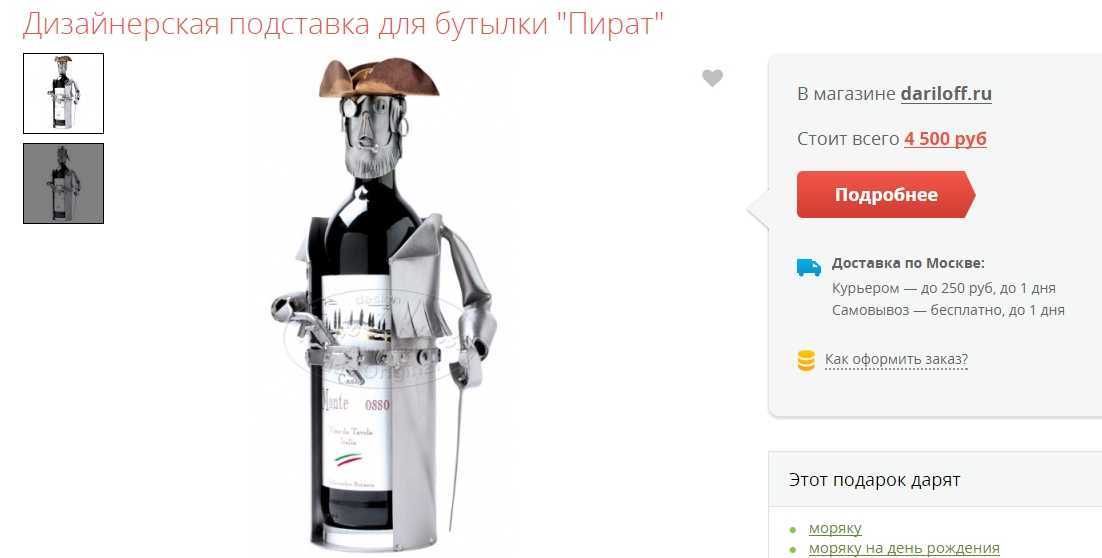The height and width of the screenshot is (558, 1102).
Task: Click the yellow coins stack icon
Action: point(806,361)
